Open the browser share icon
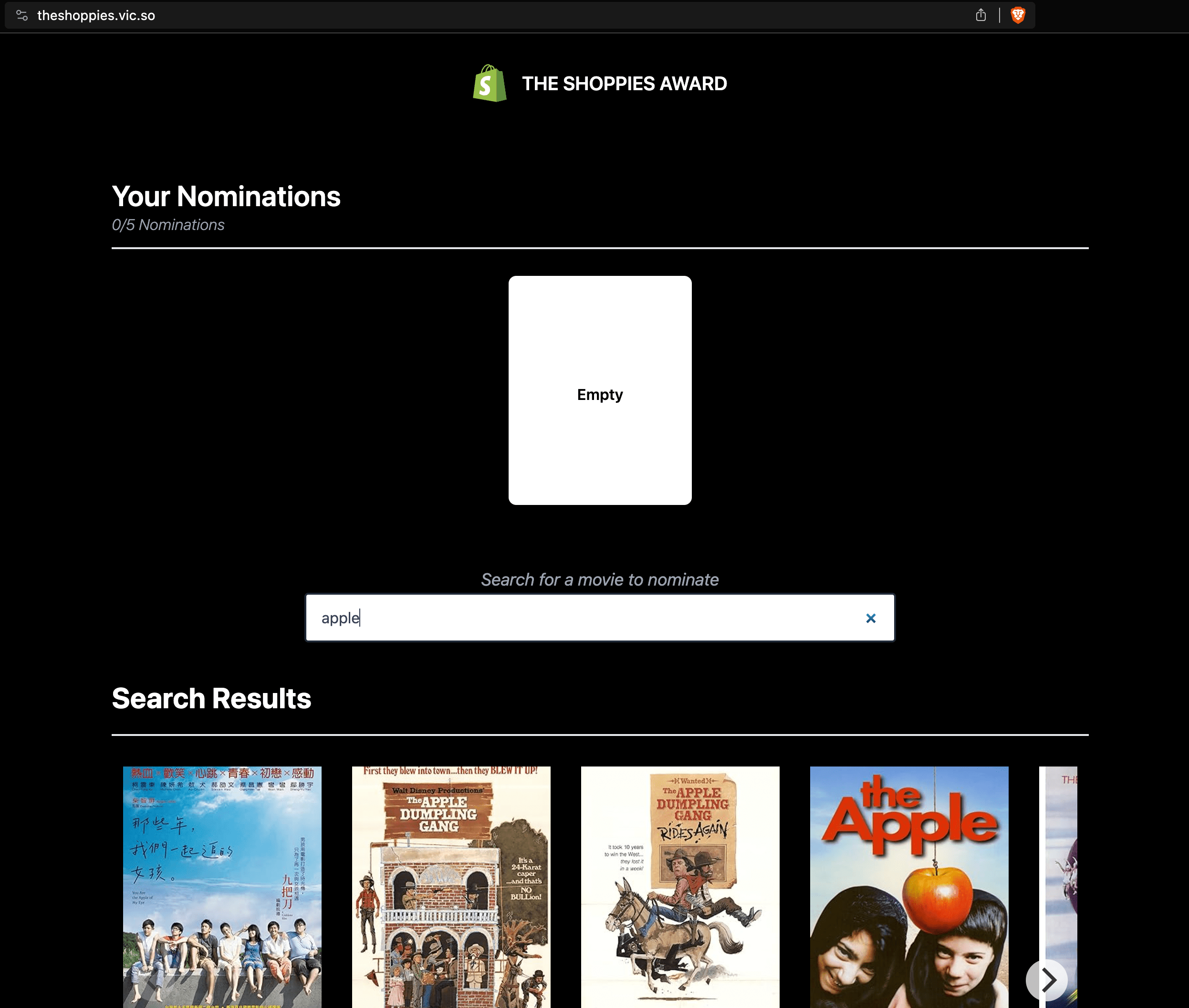Screen dimensions: 1189x1008 (981, 15)
